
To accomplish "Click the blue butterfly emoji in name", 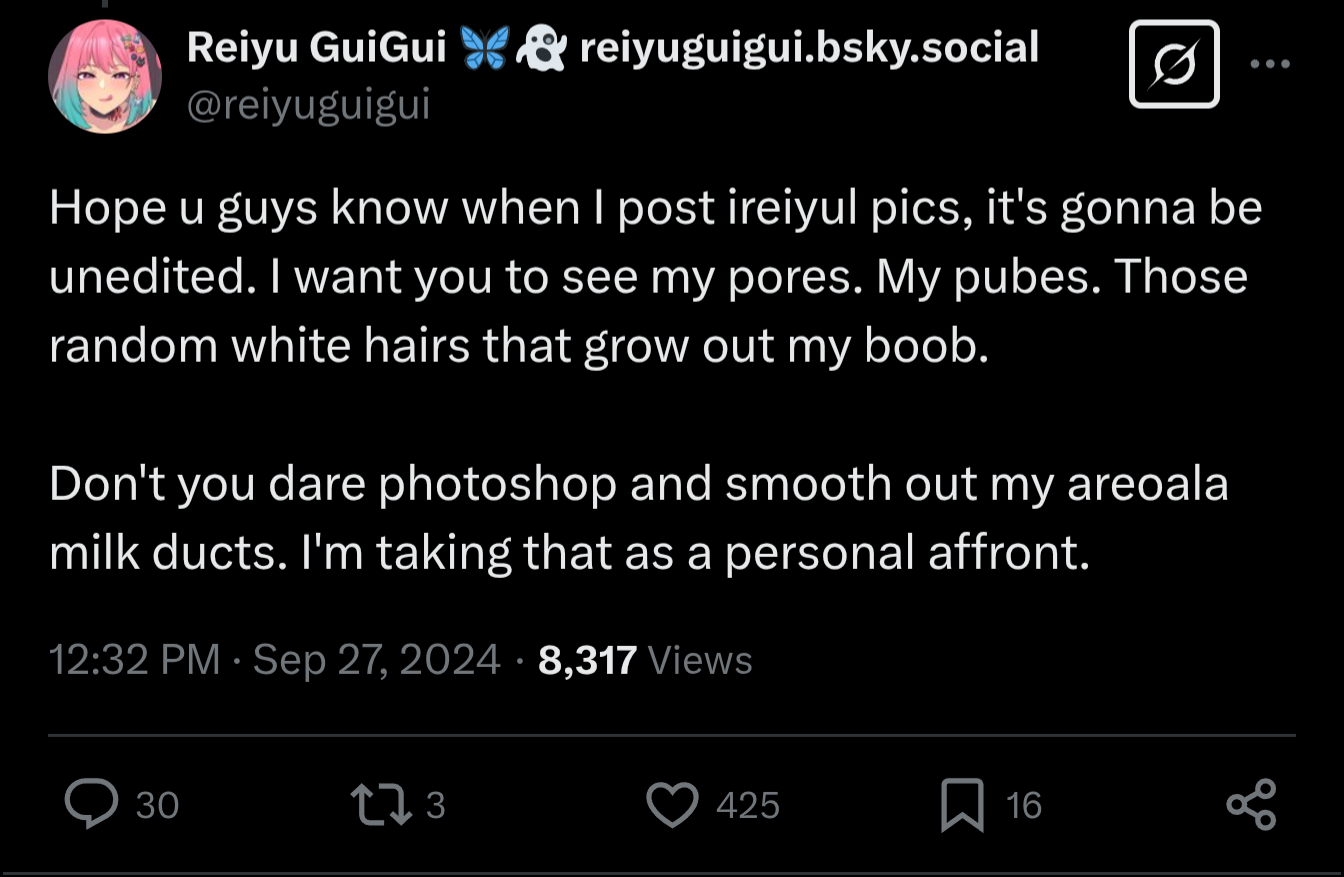I will 484,48.
